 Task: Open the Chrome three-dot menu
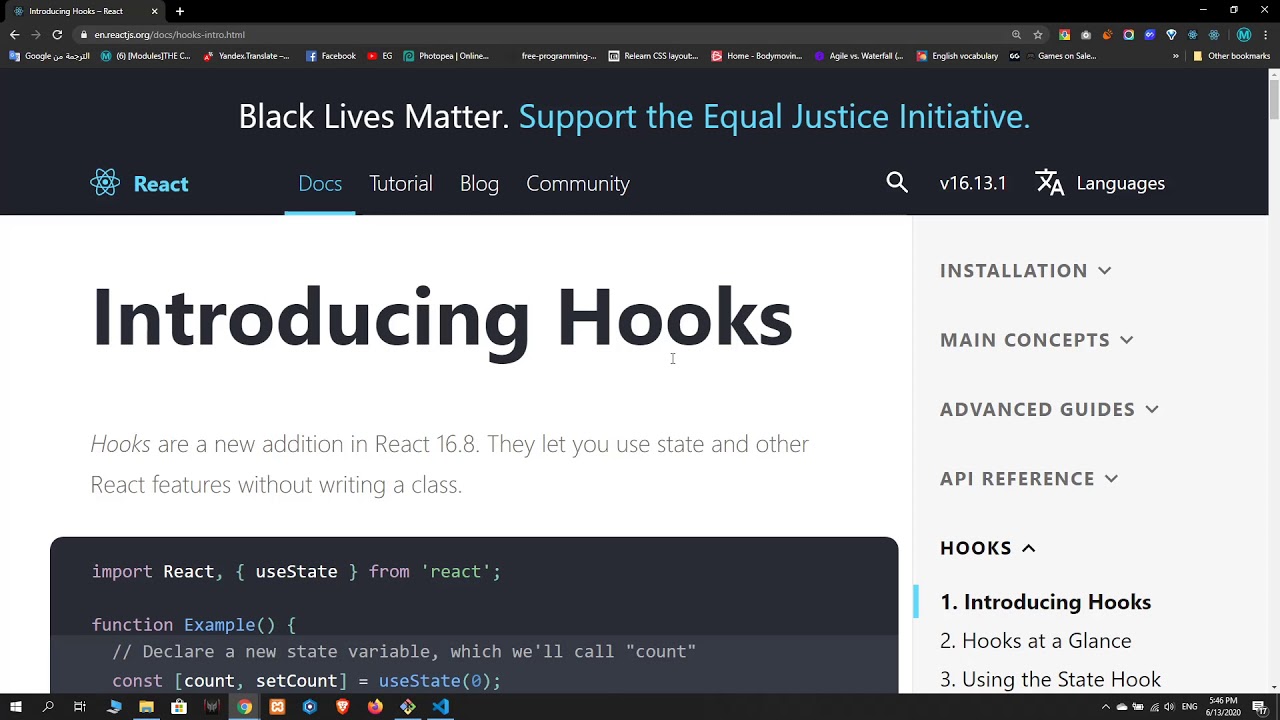coord(1265,34)
